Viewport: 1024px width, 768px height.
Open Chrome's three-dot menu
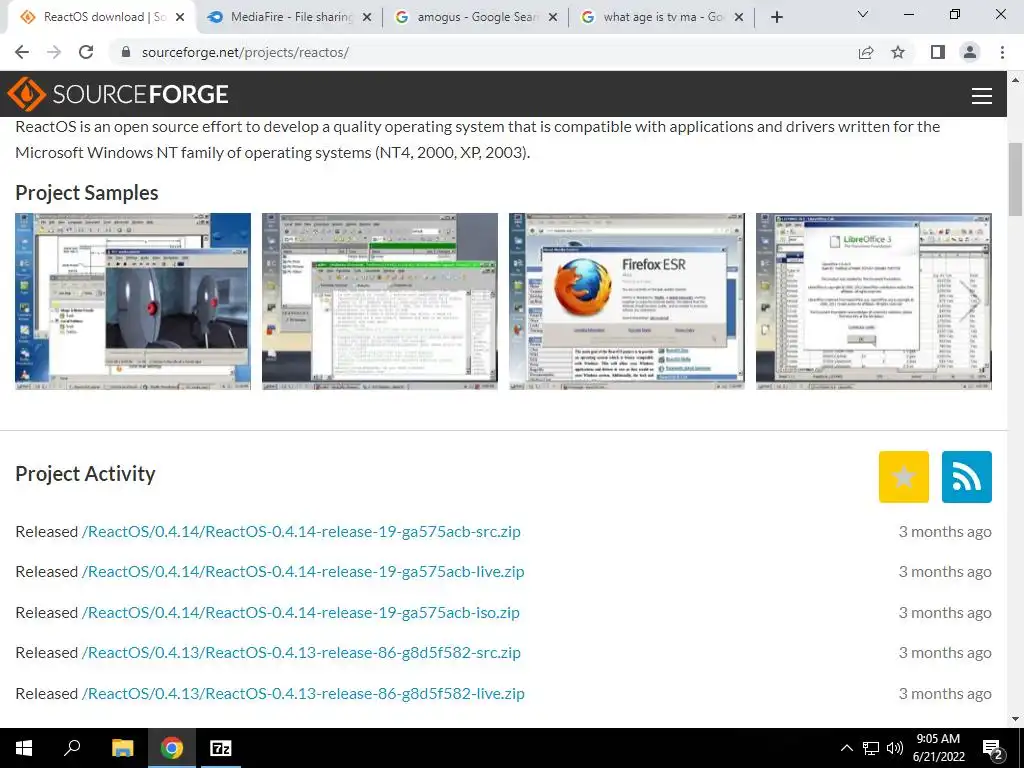click(x=1002, y=52)
